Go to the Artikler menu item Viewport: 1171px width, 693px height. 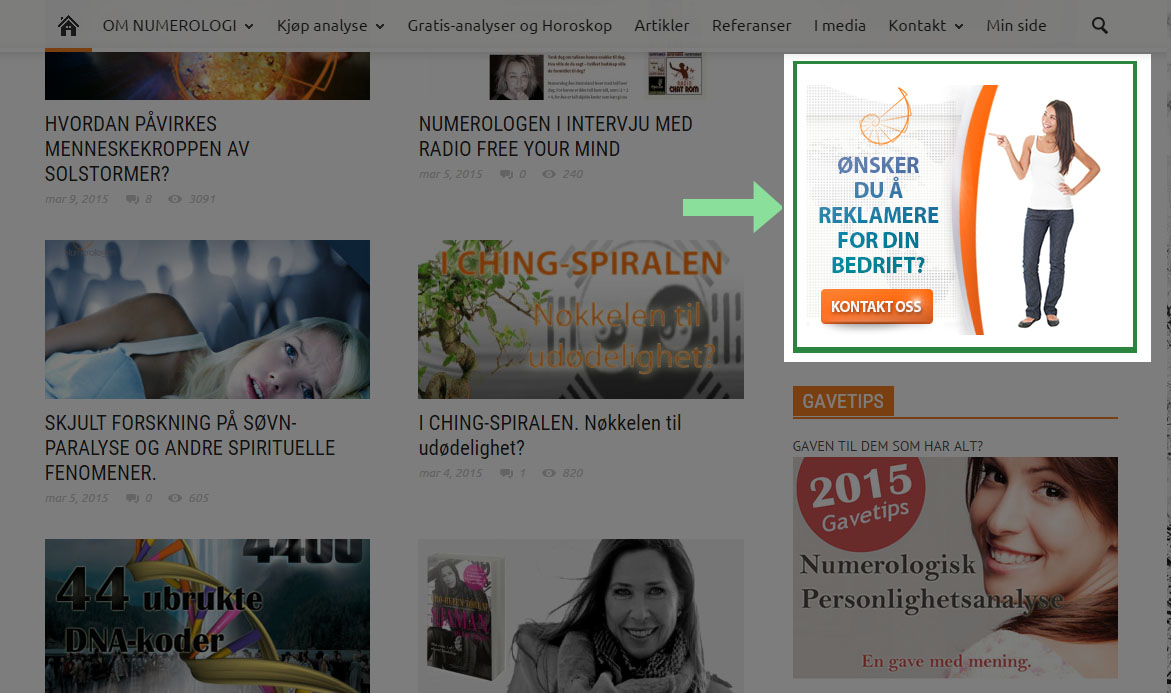coord(662,25)
